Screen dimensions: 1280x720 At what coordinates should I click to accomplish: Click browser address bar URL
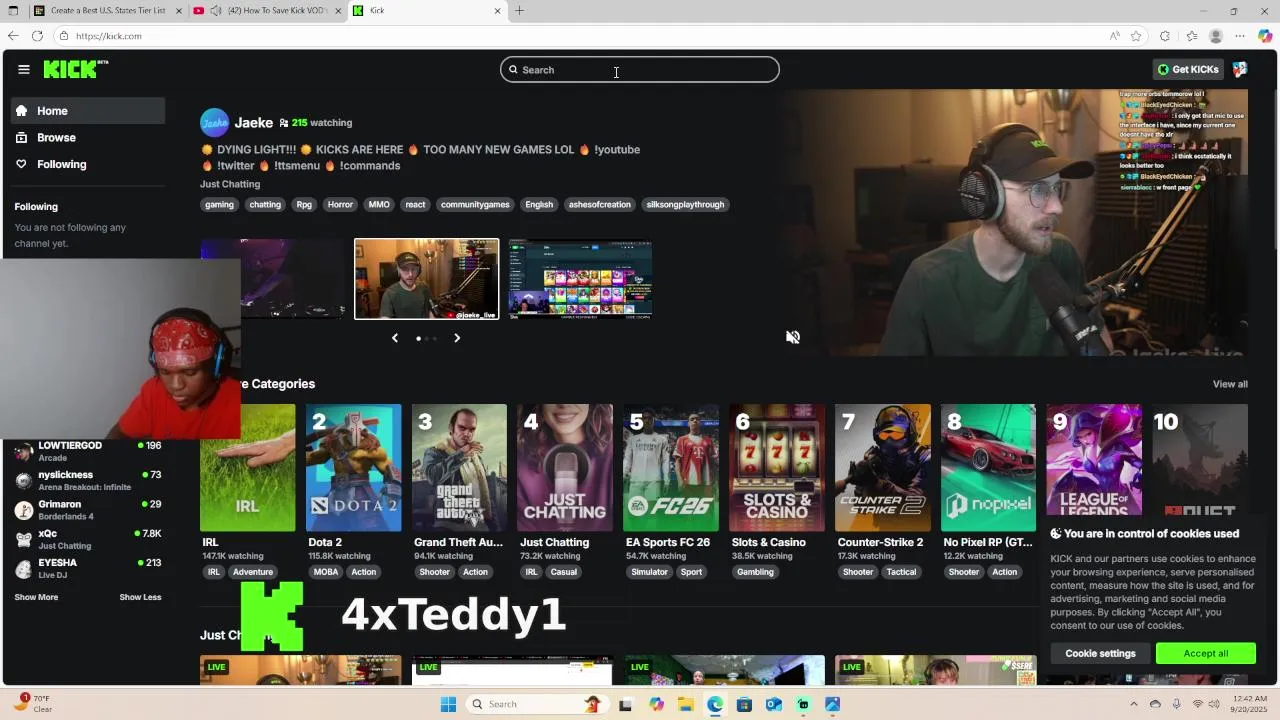pos(108,36)
